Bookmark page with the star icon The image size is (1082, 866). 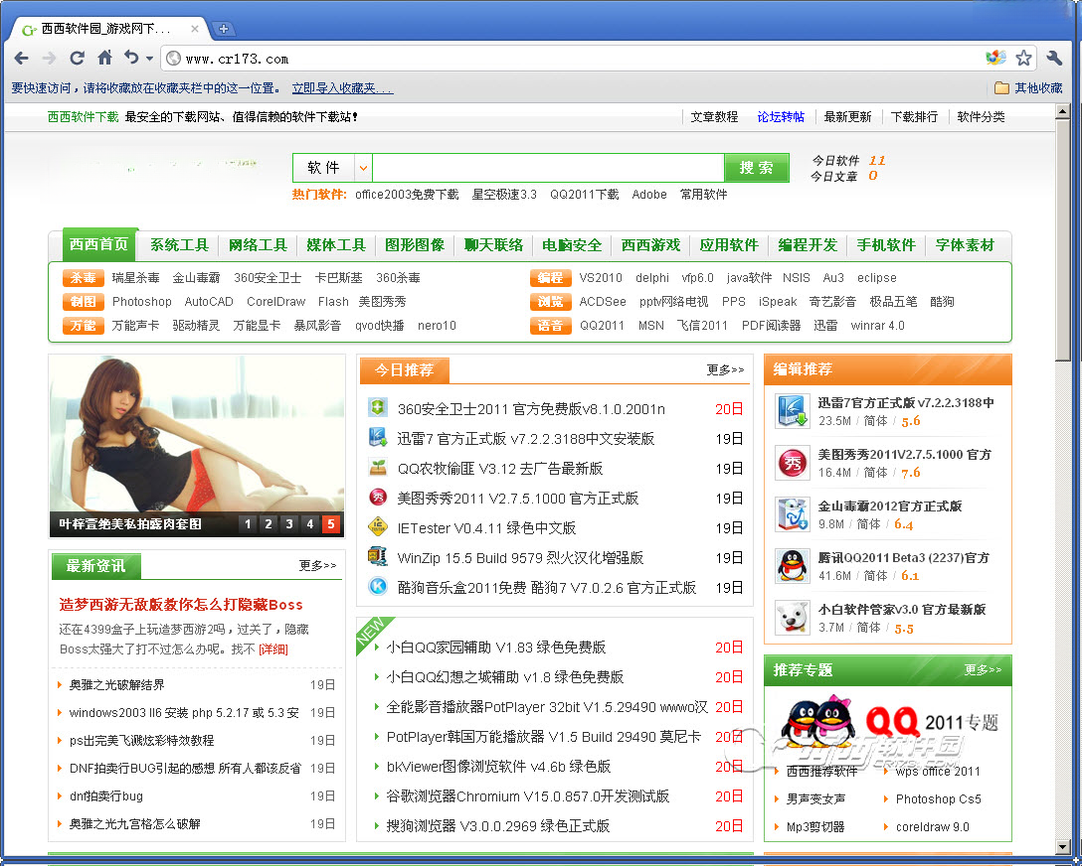coord(1023,59)
